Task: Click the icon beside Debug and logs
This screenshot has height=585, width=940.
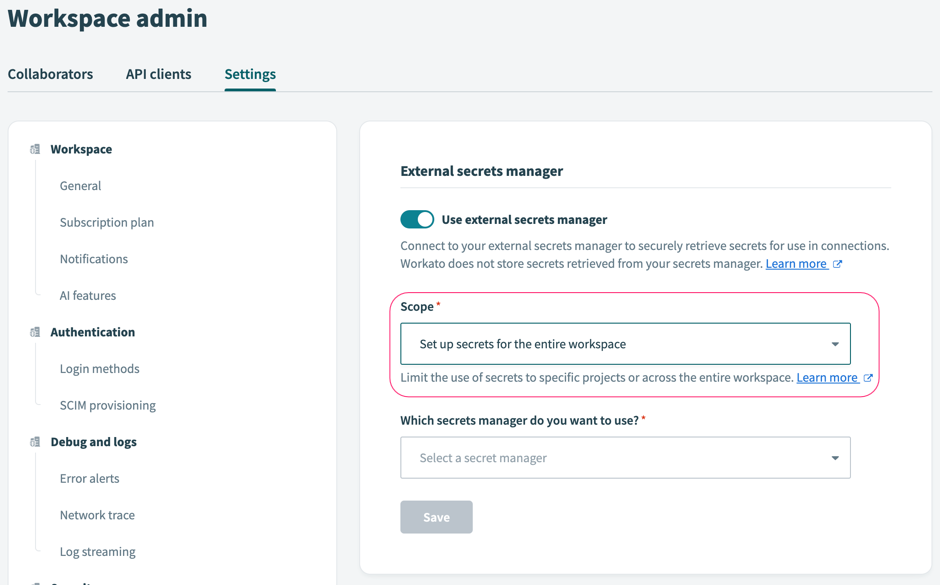Action: coord(35,441)
